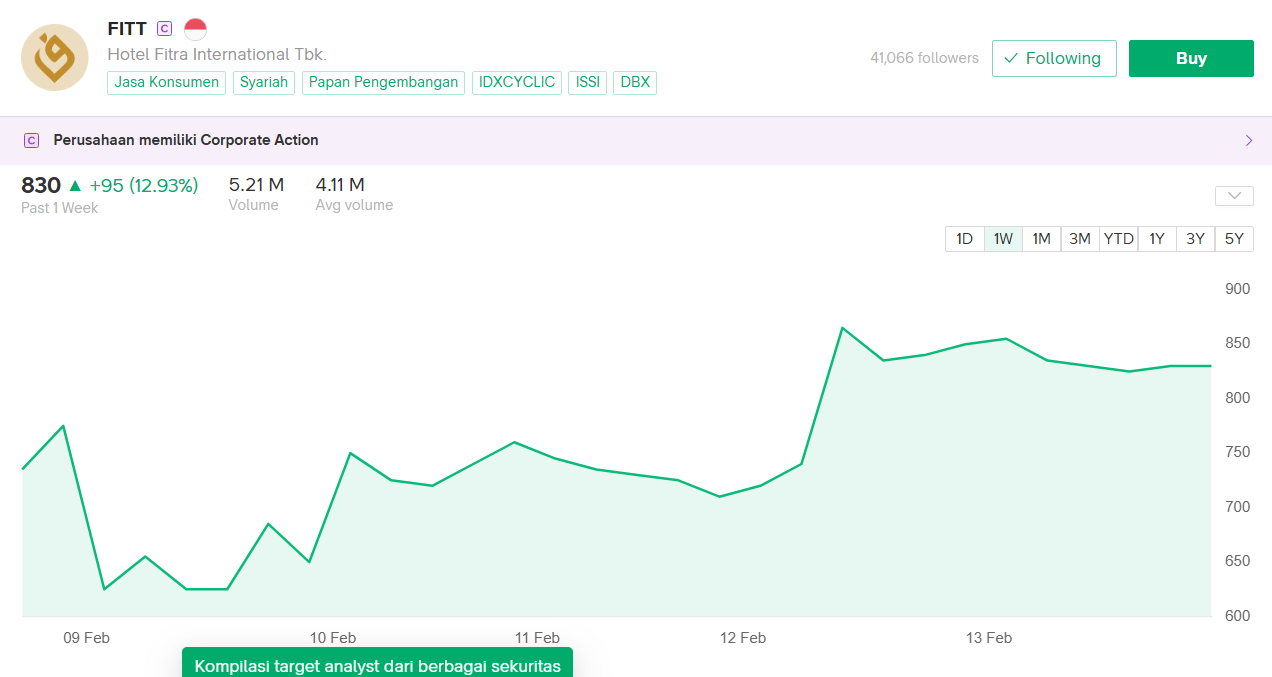The width and height of the screenshot is (1272, 677).
Task: Click the corporate action badge beside FITT
Action: (x=165, y=29)
